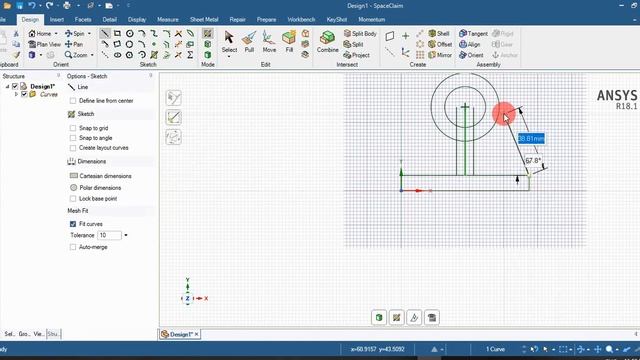The height and width of the screenshot is (360, 640).
Task: Open the Sheet Metal tab
Action: (x=204, y=19)
